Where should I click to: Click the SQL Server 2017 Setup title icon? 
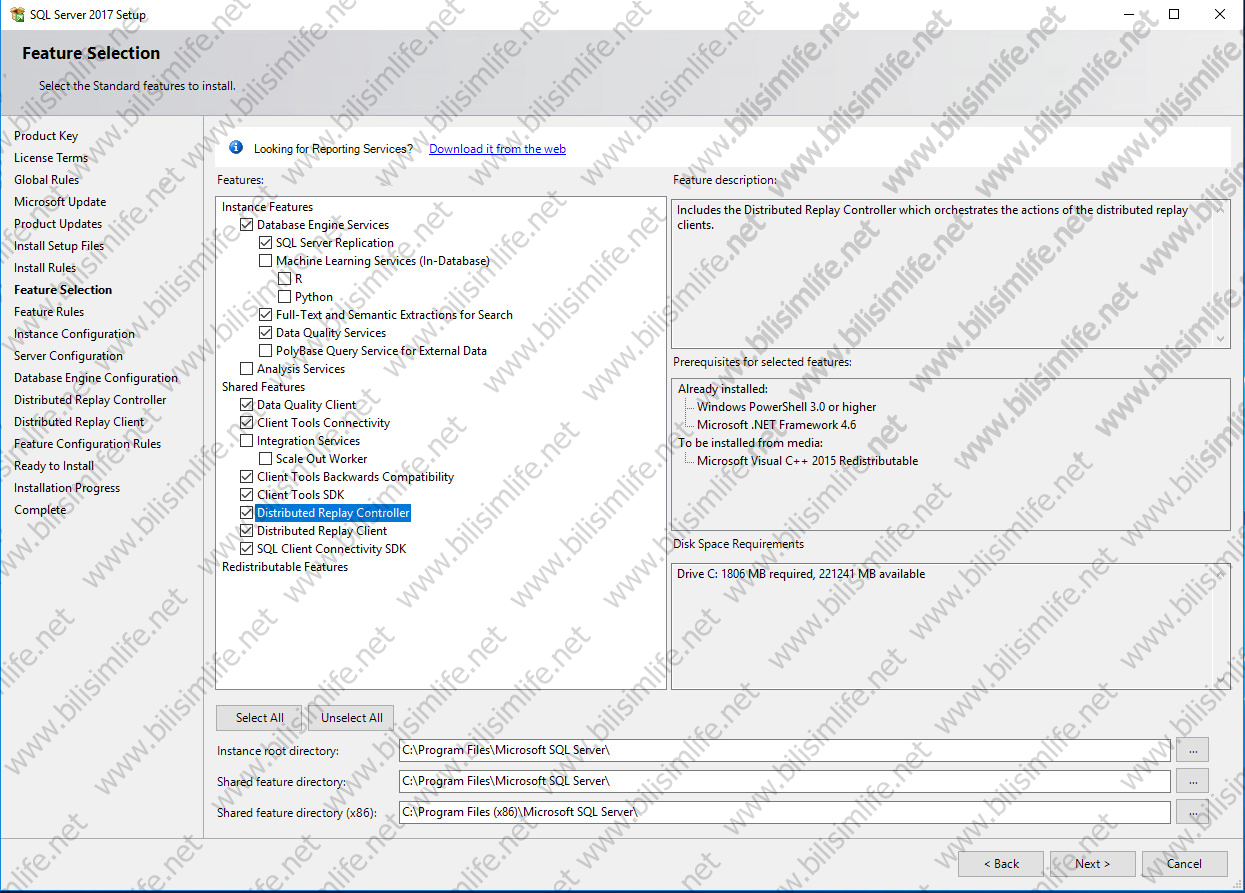[x=17, y=14]
